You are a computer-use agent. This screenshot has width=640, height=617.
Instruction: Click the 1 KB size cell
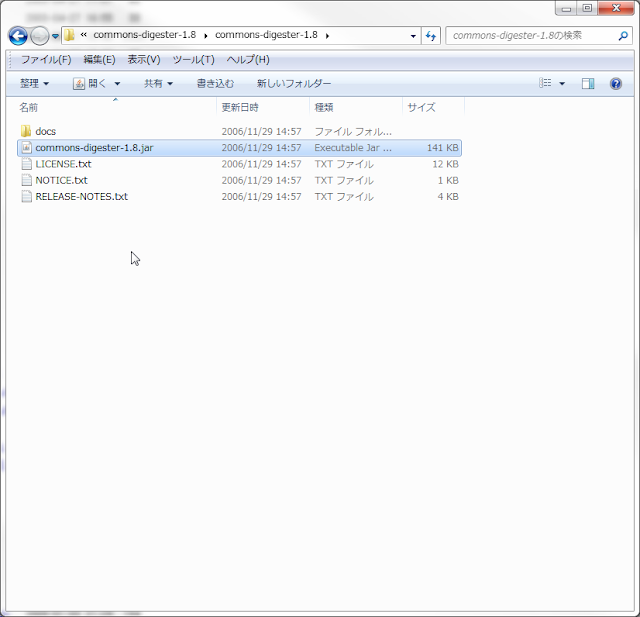click(x=448, y=180)
